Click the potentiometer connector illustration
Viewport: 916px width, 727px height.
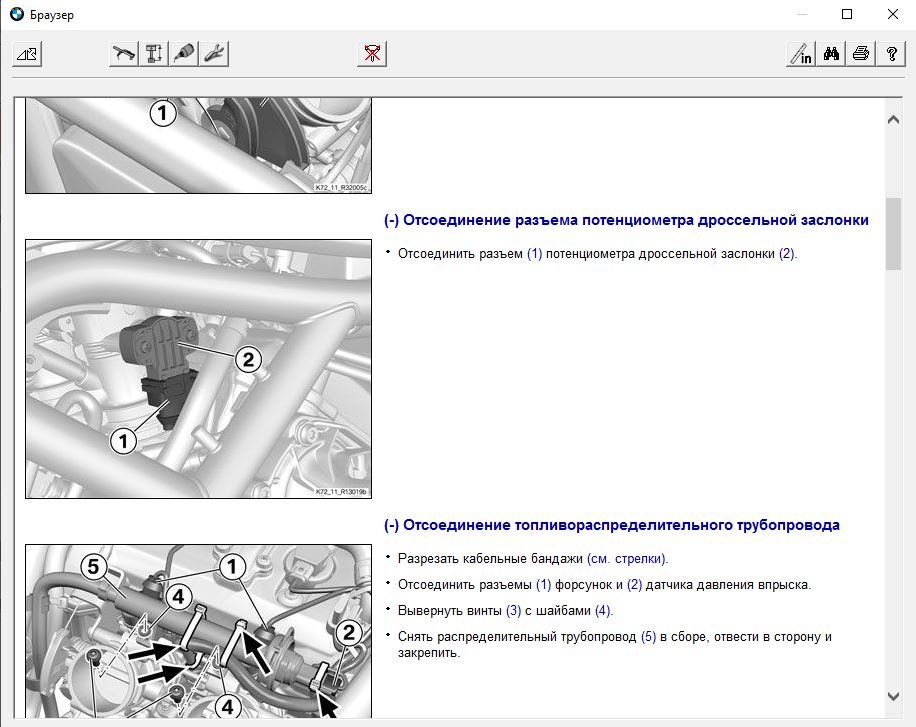pyautogui.click(x=198, y=368)
